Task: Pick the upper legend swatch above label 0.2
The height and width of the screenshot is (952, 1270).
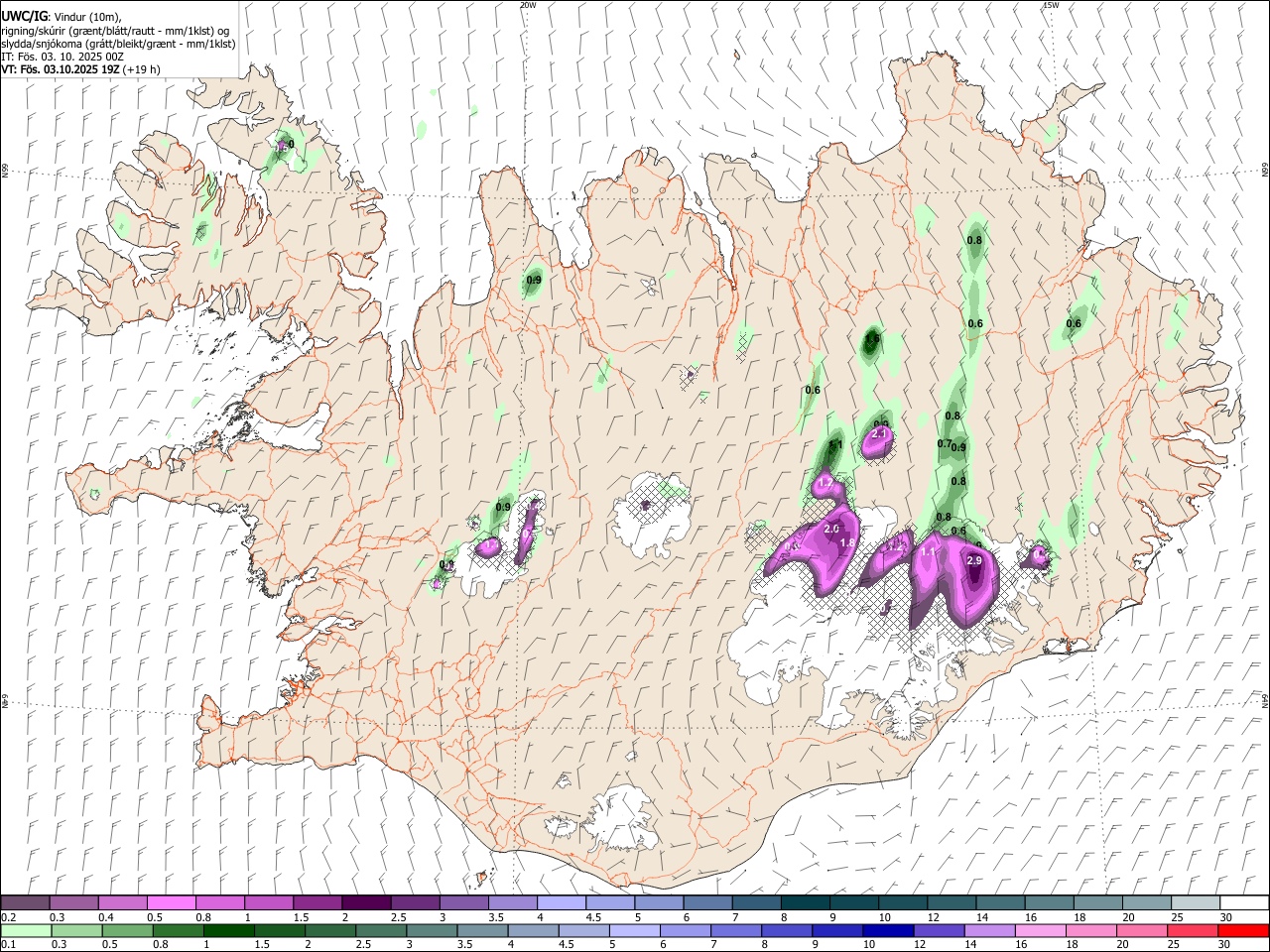Action: point(25,903)
